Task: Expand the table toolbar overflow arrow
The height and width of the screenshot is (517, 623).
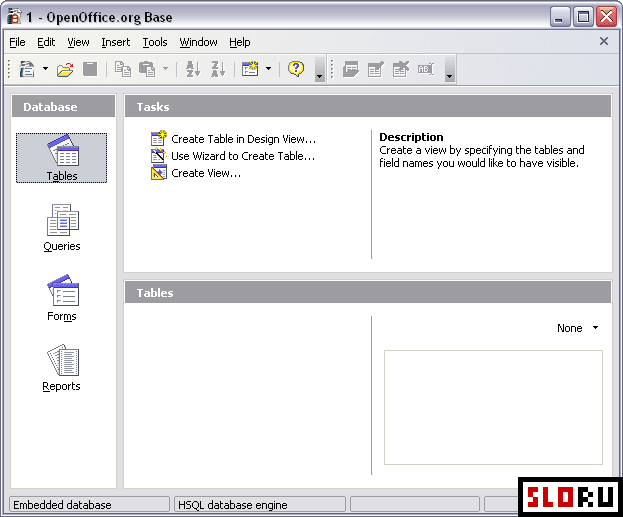Action: tap(449, 70)
